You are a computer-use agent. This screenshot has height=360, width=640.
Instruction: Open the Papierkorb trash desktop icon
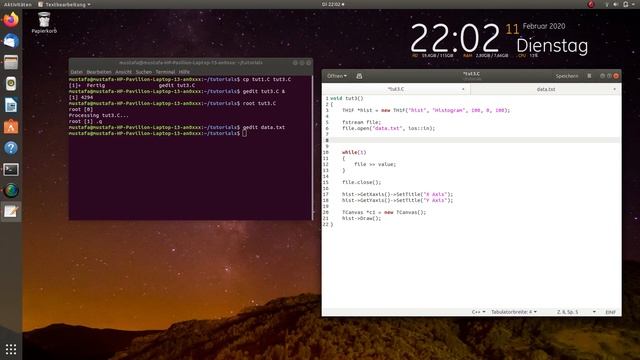[x=44, y=23]
